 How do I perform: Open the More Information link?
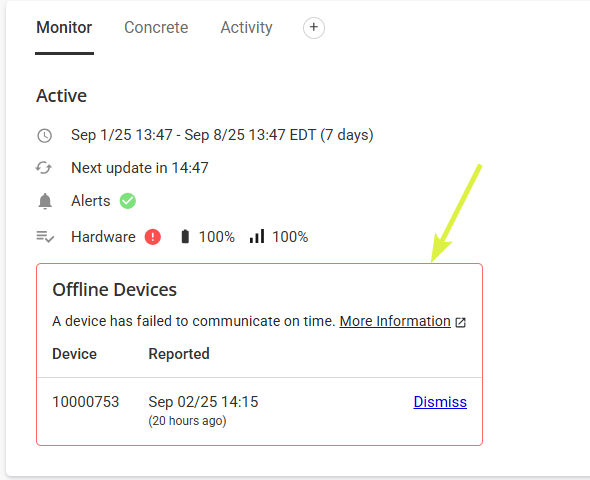[x=395, y=321]
